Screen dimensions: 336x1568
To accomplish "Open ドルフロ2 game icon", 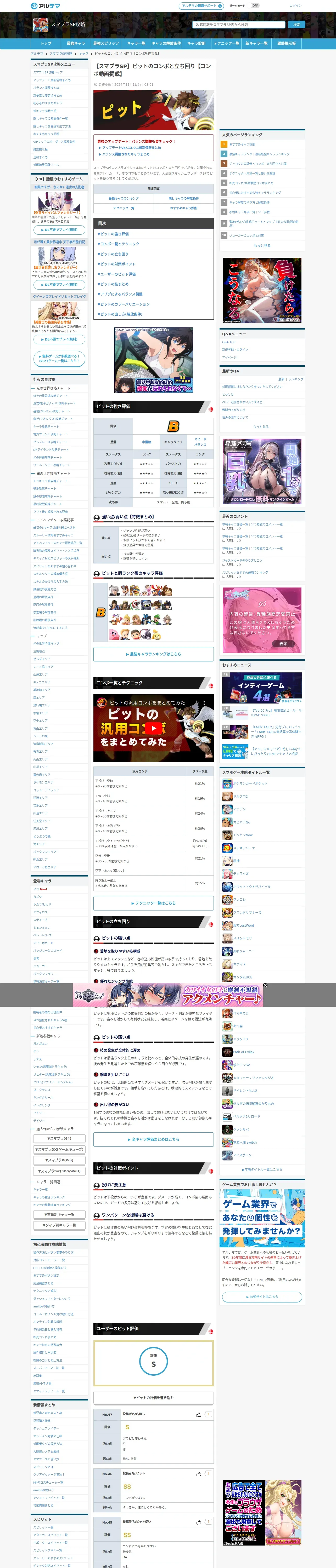I will 227,796.
